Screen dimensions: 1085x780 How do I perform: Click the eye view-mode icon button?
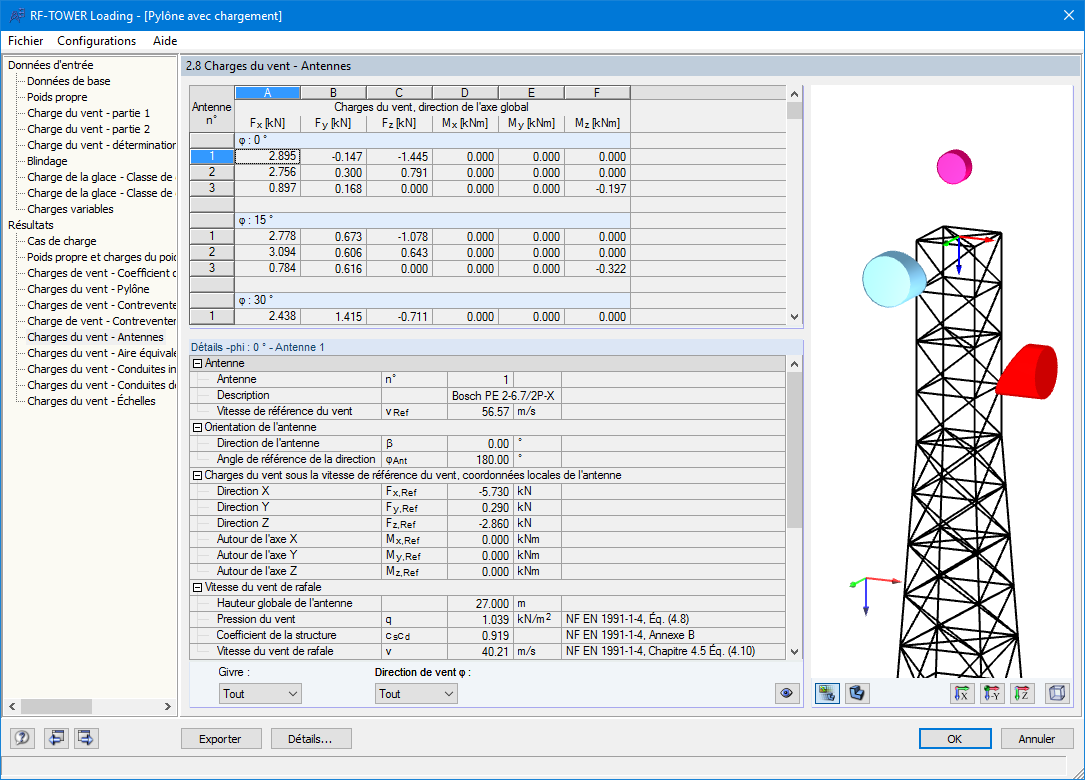(786, 693)
